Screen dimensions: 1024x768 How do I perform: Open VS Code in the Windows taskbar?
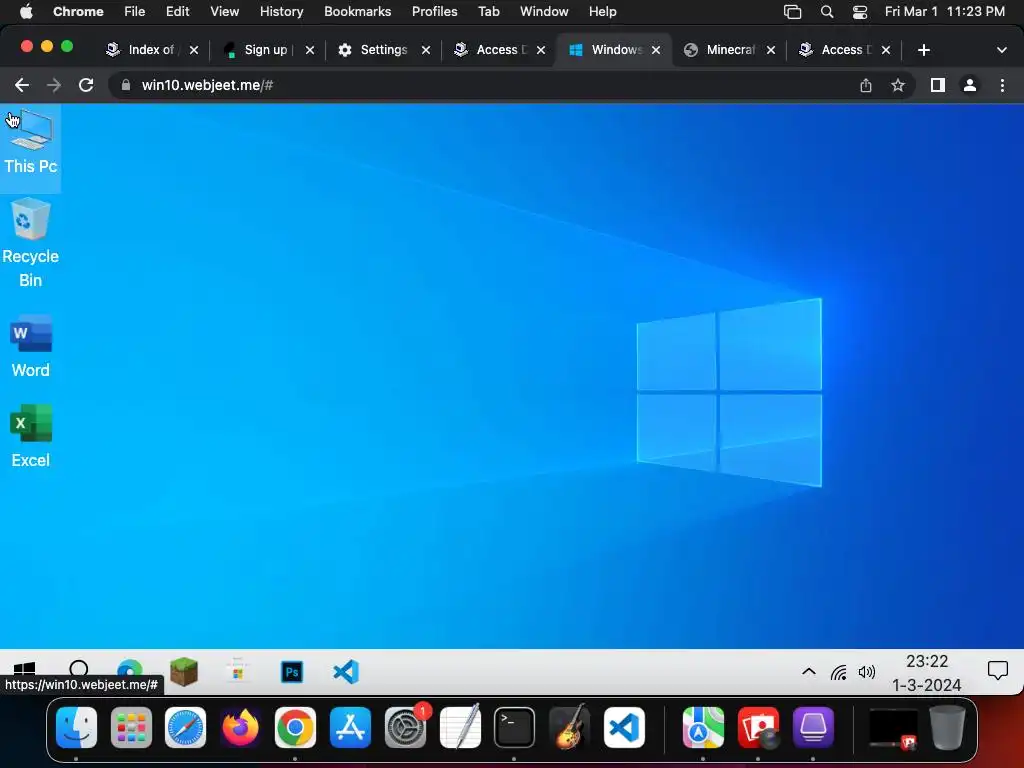click(345, 672)
